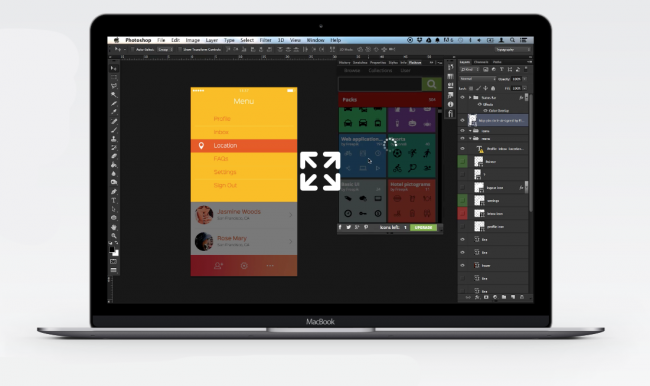Open the Opacity slider arrow
The width and height of the screenshot is (650, 386).
[x=525, y=78]
